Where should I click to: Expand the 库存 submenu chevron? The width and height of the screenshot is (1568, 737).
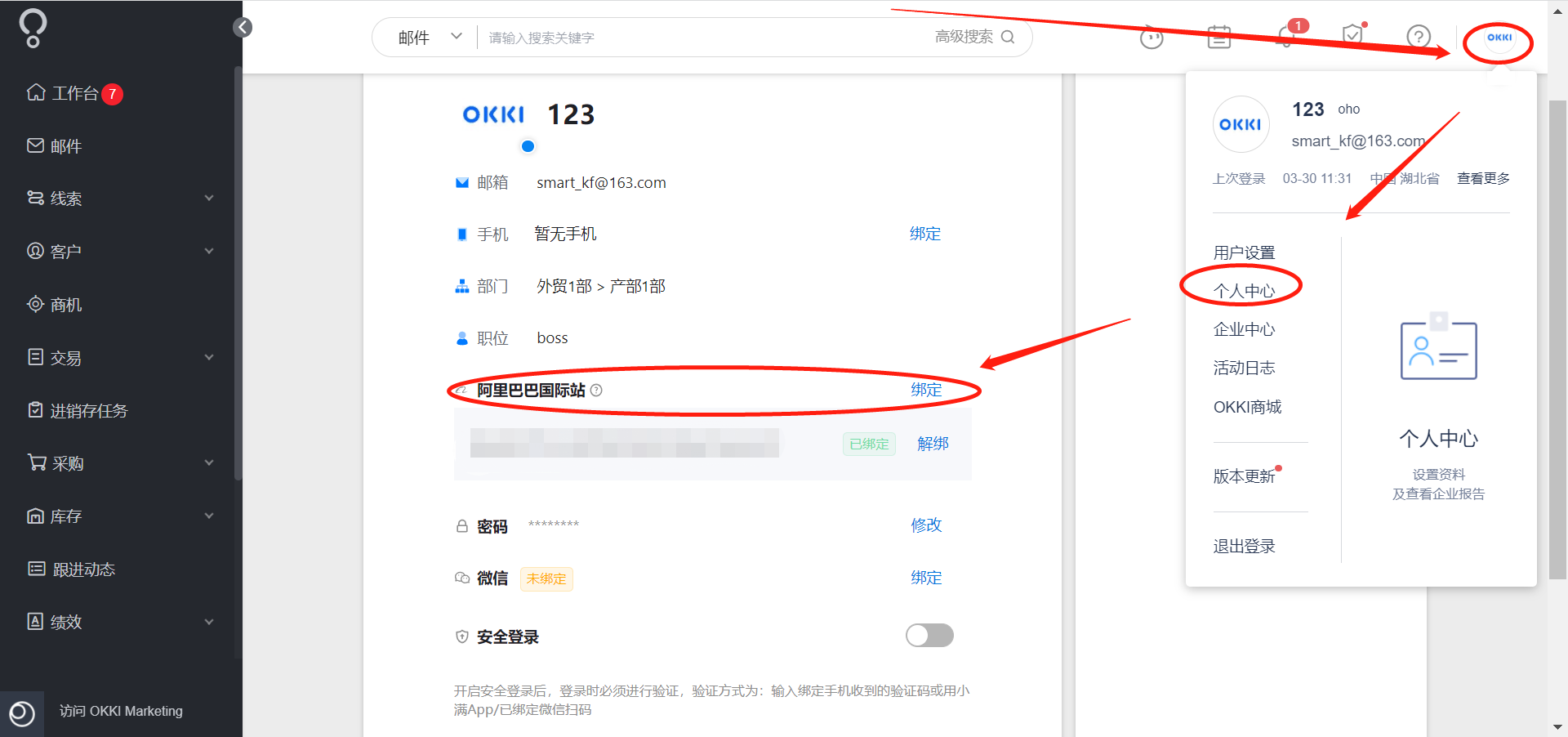coord(209,516)
